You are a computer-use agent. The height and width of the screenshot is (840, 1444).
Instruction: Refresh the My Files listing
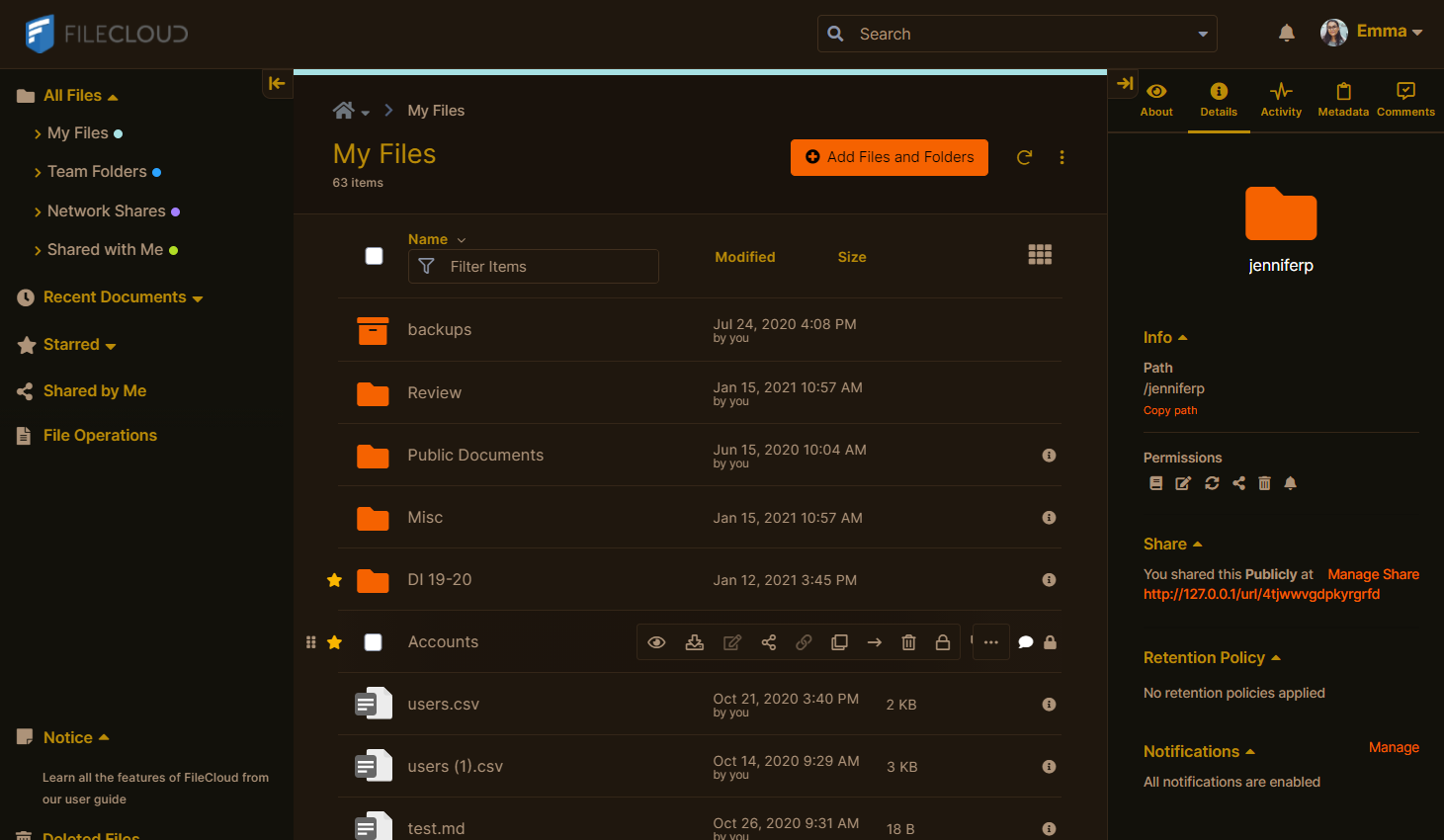click(1024, 157)
